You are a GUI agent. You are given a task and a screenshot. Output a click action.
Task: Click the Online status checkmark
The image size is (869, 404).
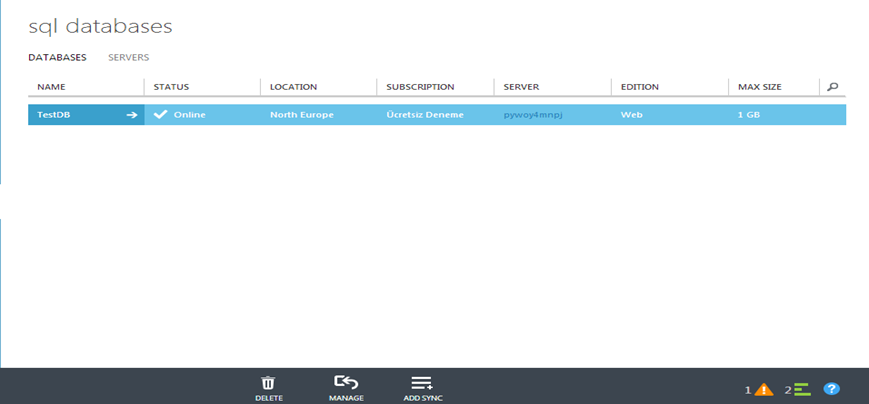pos(160,115)
